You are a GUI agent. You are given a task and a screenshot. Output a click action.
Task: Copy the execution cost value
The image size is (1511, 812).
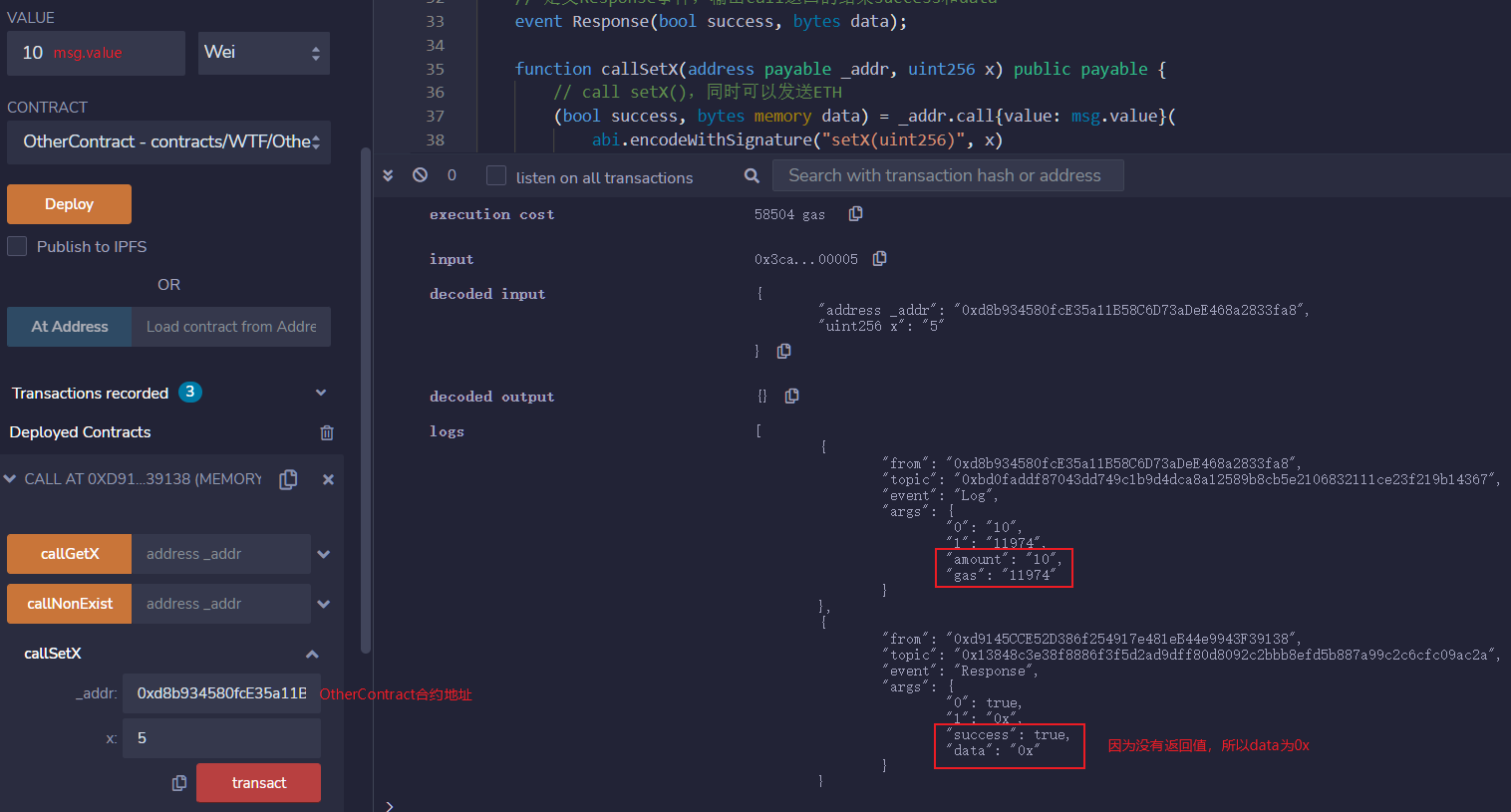click(x=855, y=213)
